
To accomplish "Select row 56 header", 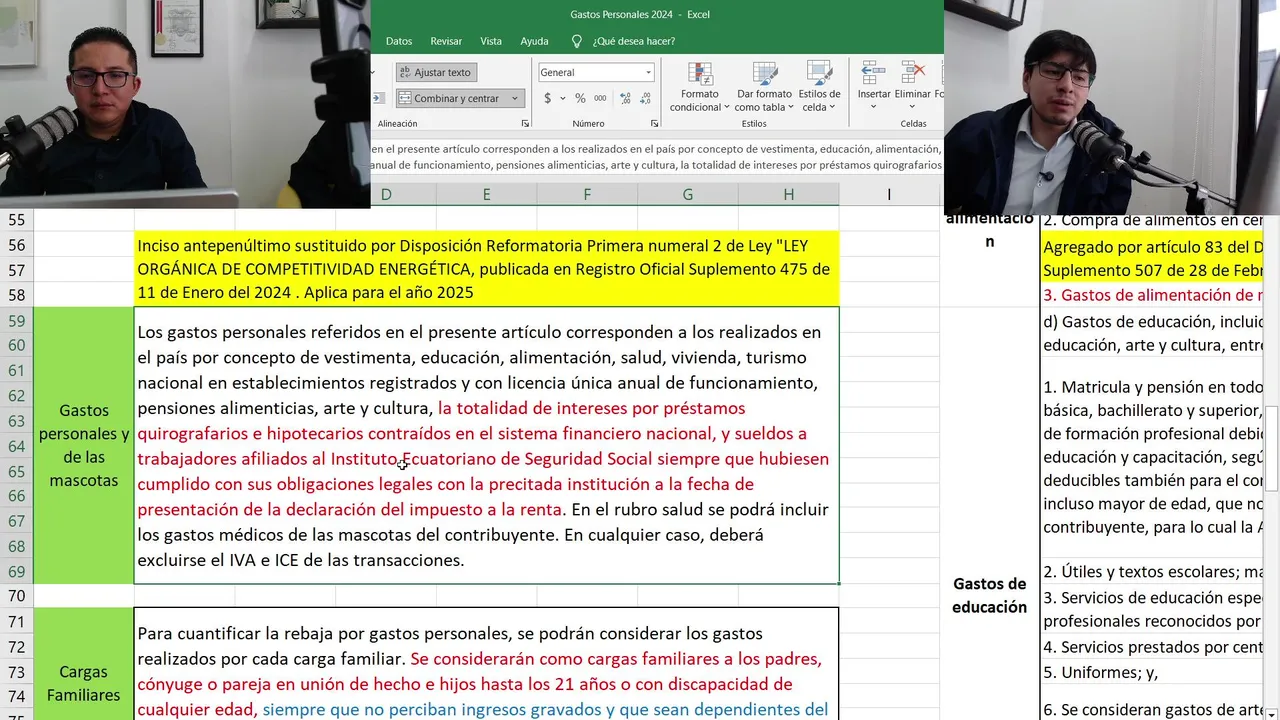I will (x=16, y=245).
